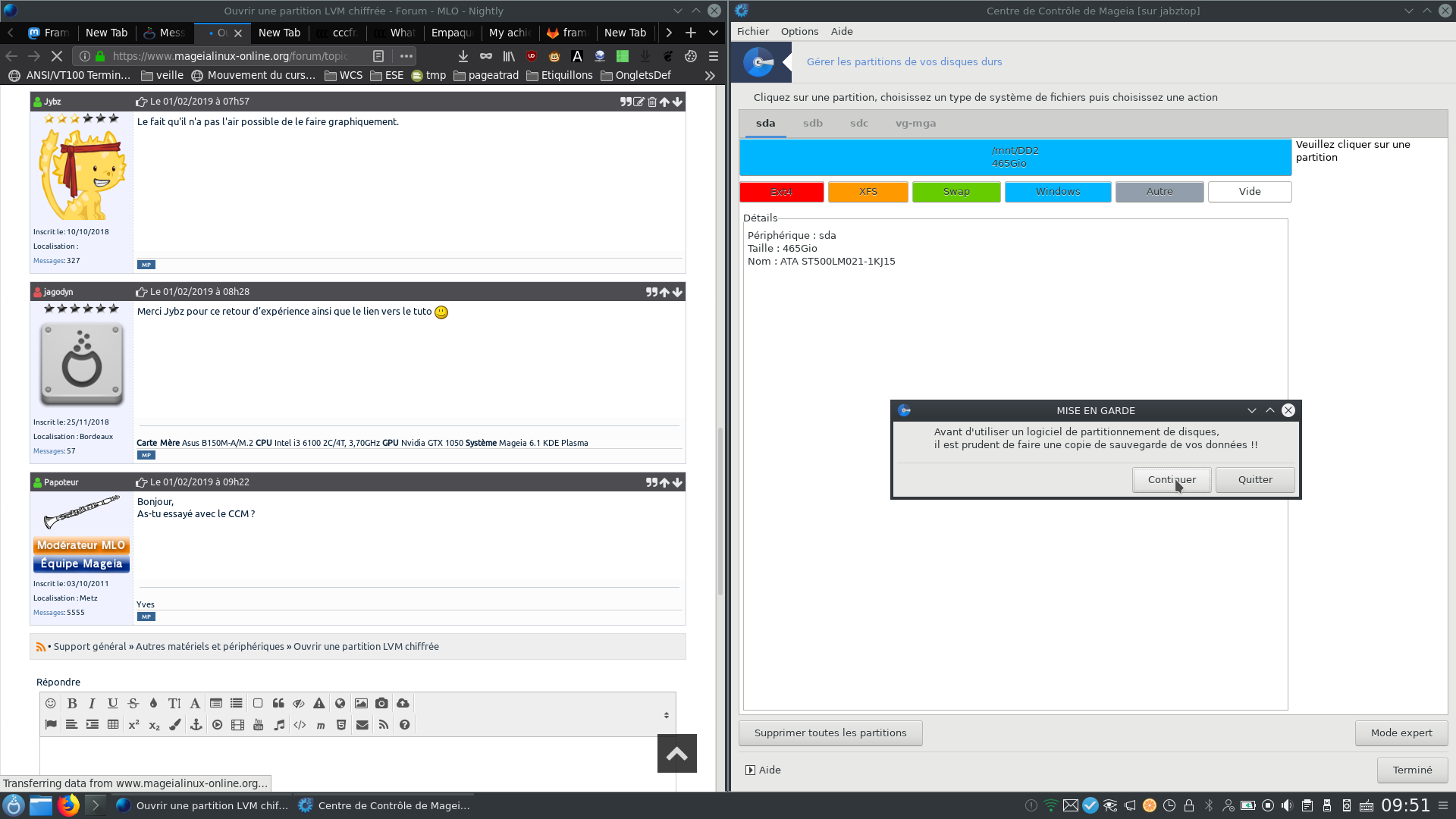The height and width of the screenshot is (819, 1456).
Task: Open browser tab list dropdown
Action: coord(714,33)
